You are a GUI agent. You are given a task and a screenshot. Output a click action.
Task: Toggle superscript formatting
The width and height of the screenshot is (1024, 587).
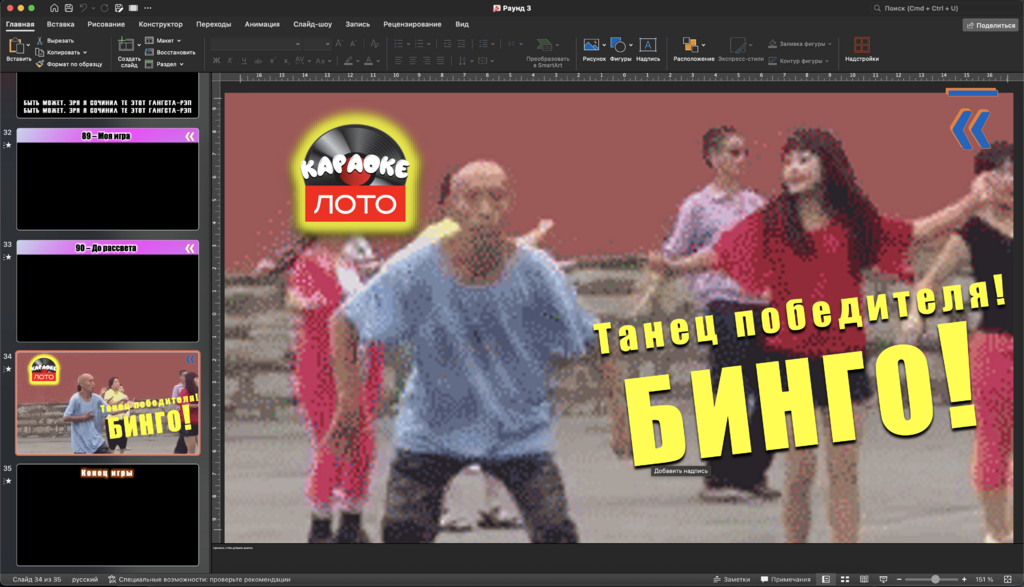(272, 61)
